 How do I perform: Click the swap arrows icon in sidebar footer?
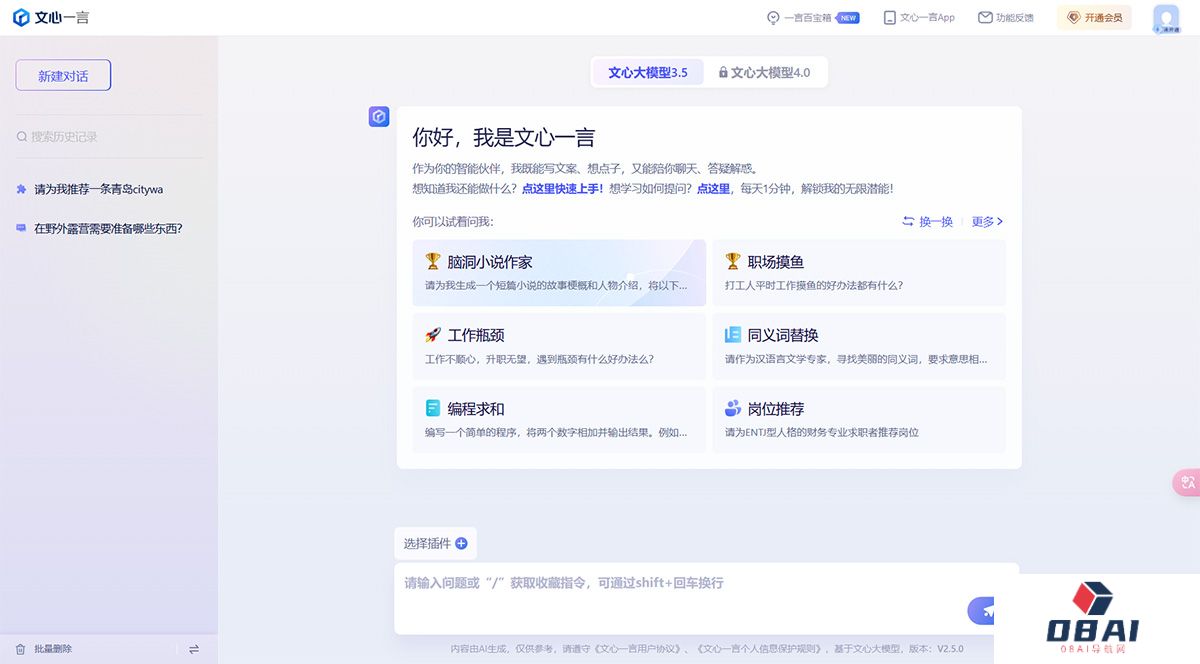pyautogui.click(x=194, y=649)
